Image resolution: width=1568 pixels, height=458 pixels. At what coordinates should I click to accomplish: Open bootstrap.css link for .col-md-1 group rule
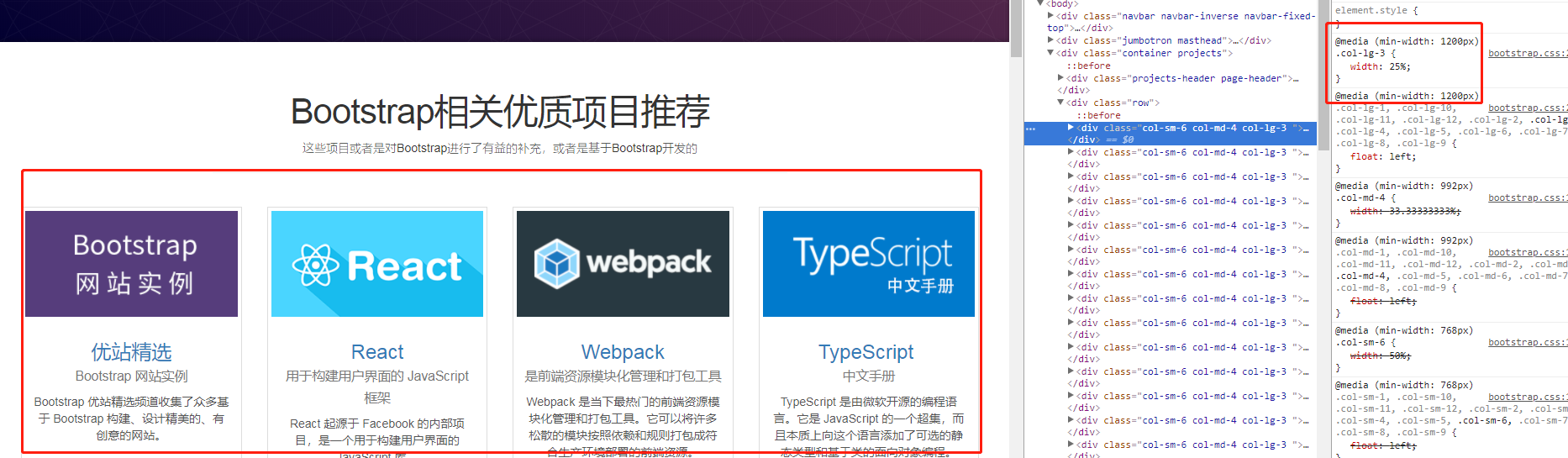coord(1528,253)
